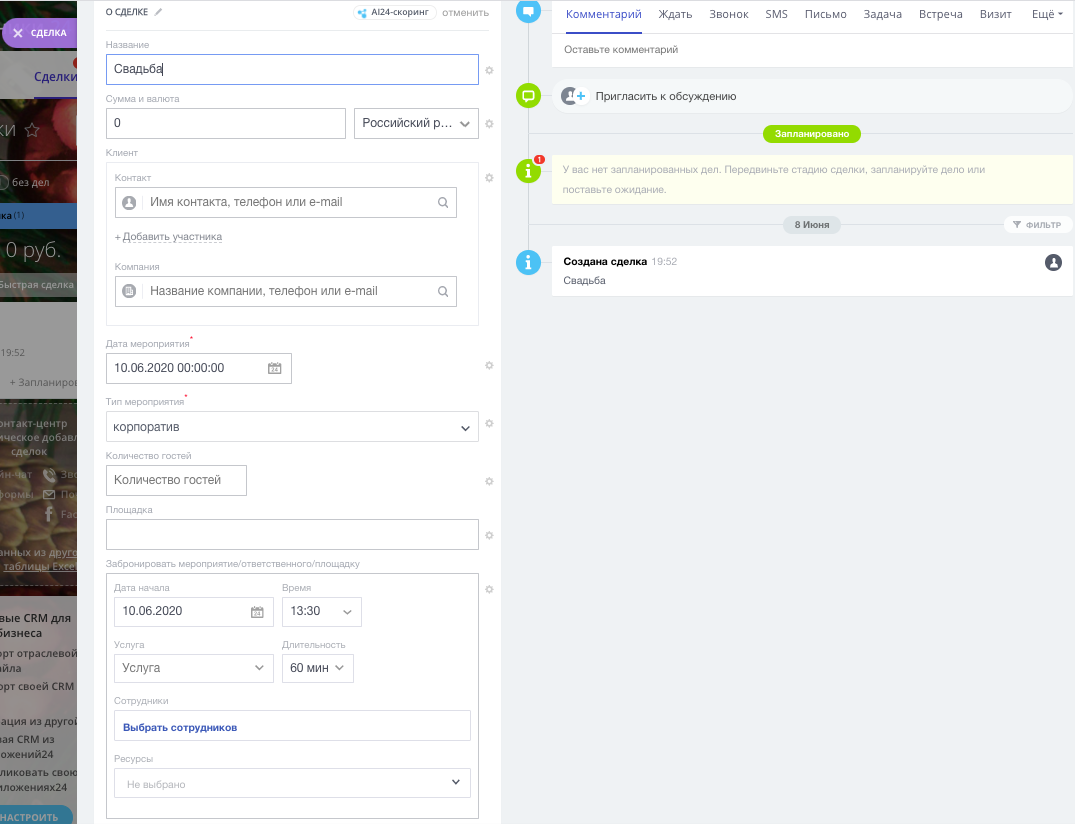
Task: Click 'Выбрать сотрудников' link
Action: 180,727
